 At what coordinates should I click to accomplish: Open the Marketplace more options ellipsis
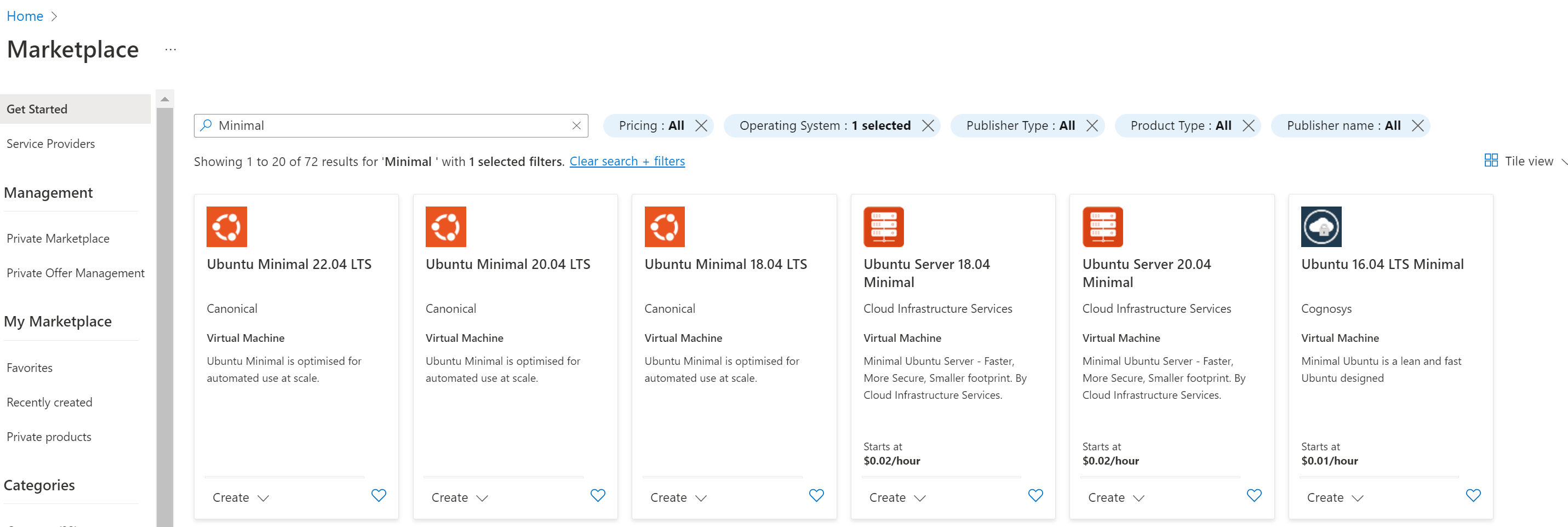pyautogui.click(x=170, y=49)
